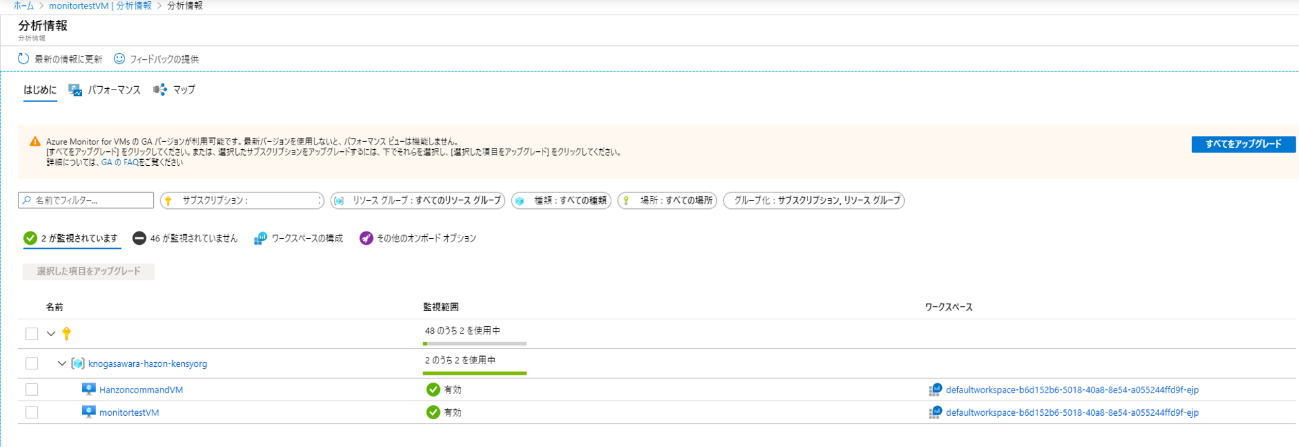Collapse the subscription key tree row
The image size is (1299, 447).
[51, 334]
